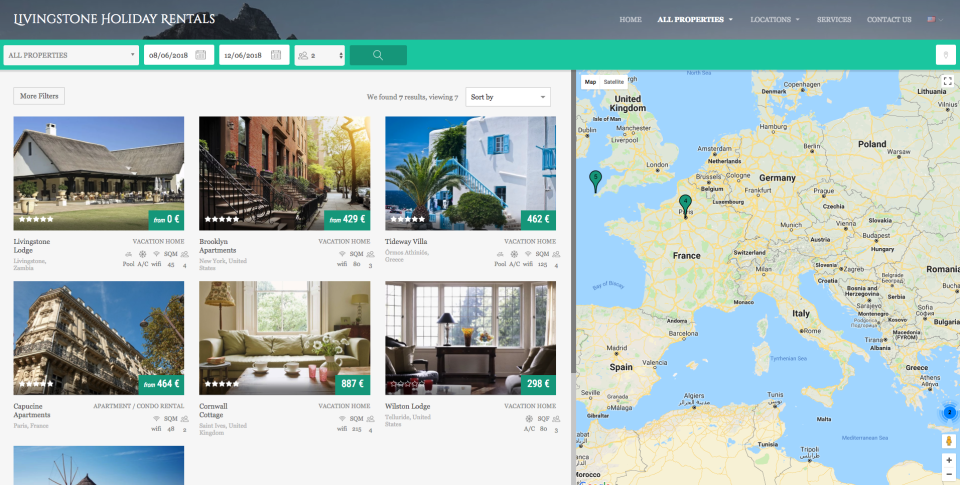Open Cornwall Cottage title link
Image resolution: width=960 pixels, height=485 pixels.
point(213,410)
